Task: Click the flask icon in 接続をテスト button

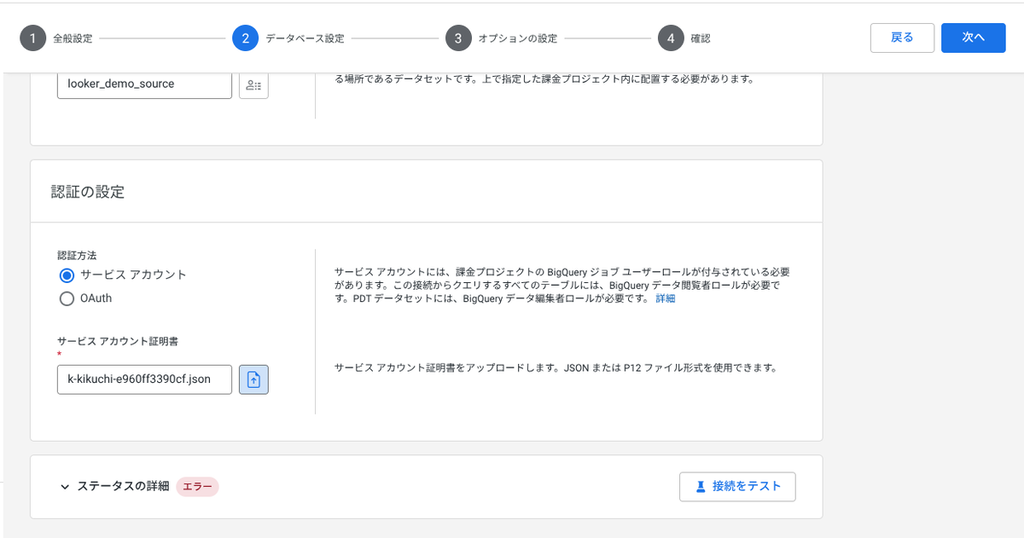Action: [700, 486]
